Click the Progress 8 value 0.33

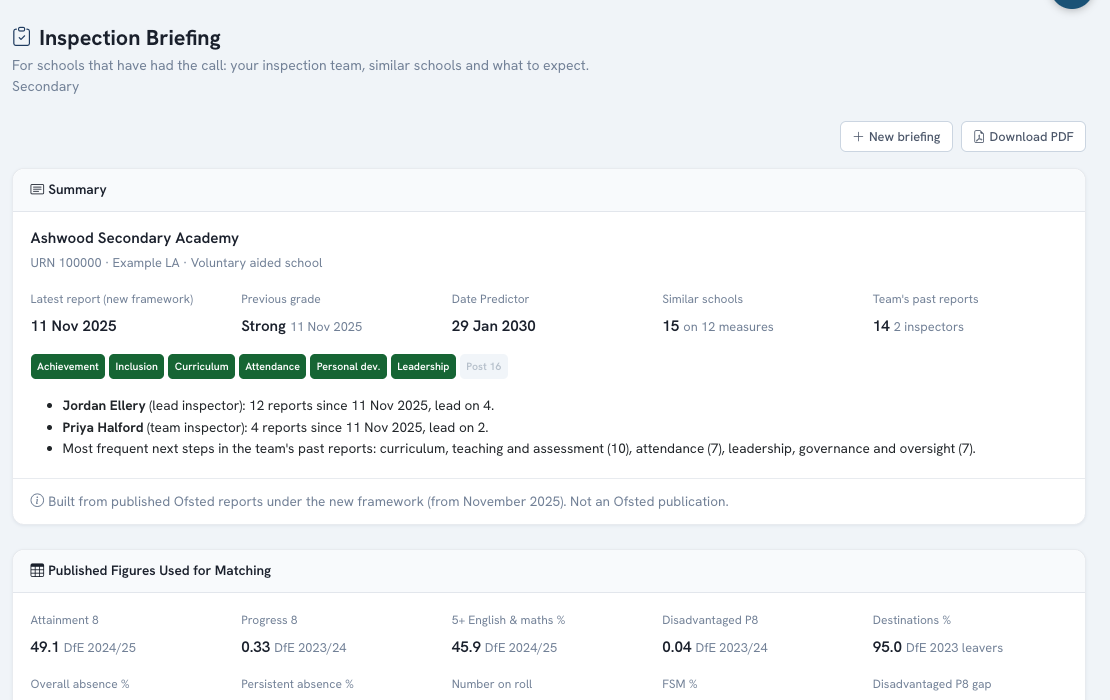[x=256, y=647]
